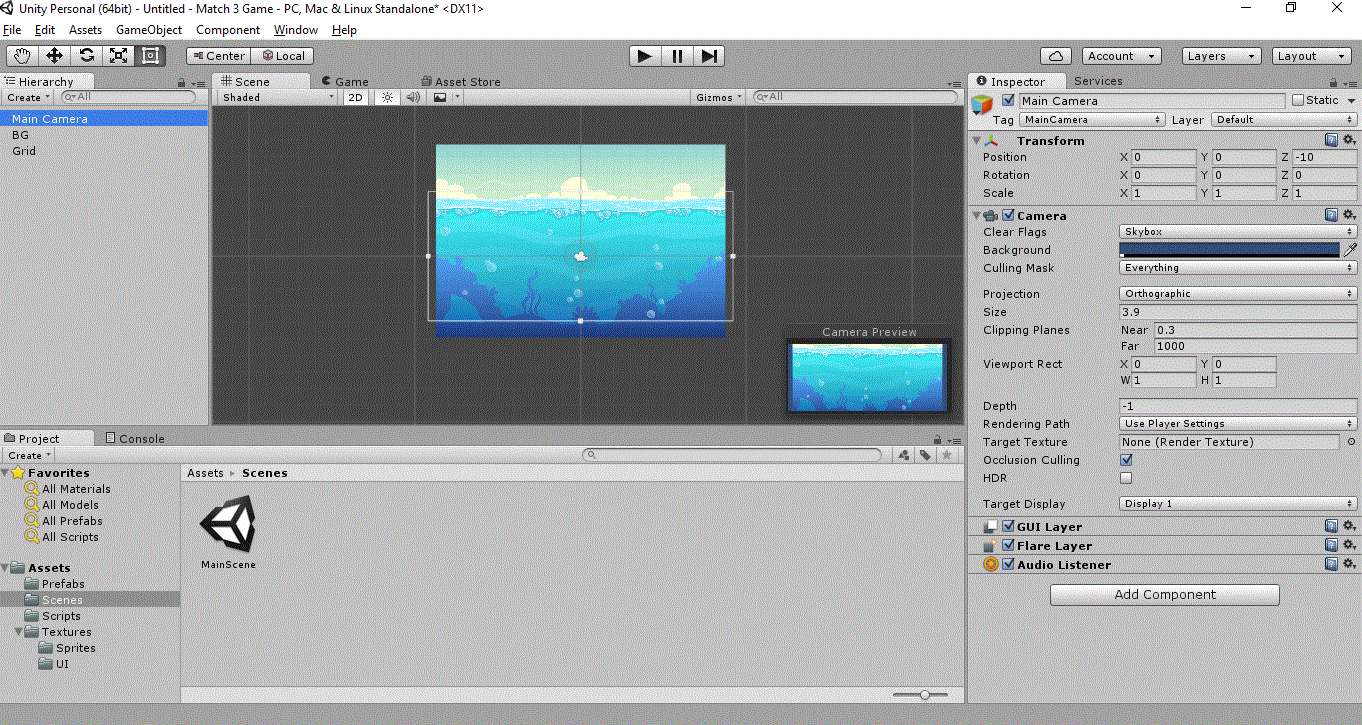Enable HDR for the camera
This screenshot has width=1362, height=725.
[x=1126, y=478]
